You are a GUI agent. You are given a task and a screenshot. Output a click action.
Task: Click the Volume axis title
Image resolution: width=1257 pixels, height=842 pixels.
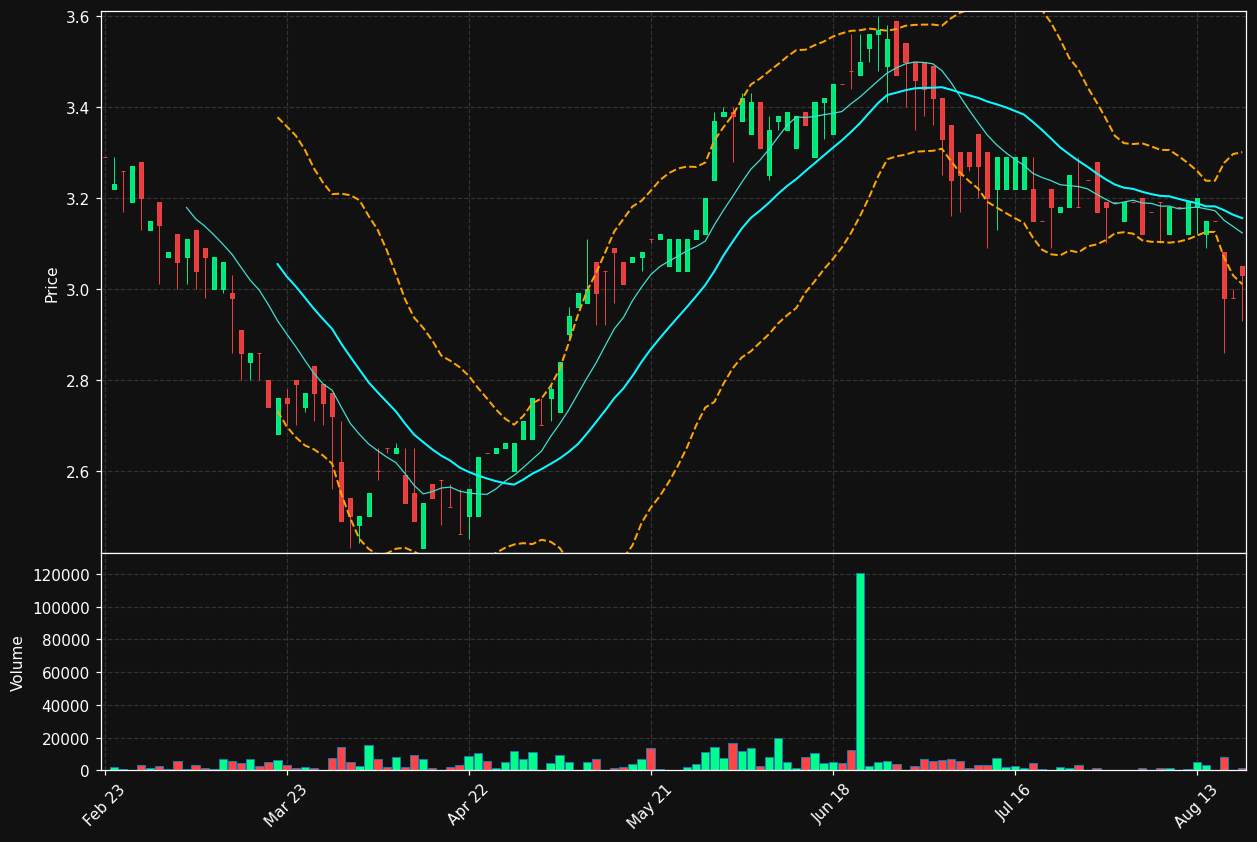coord(17,663)
